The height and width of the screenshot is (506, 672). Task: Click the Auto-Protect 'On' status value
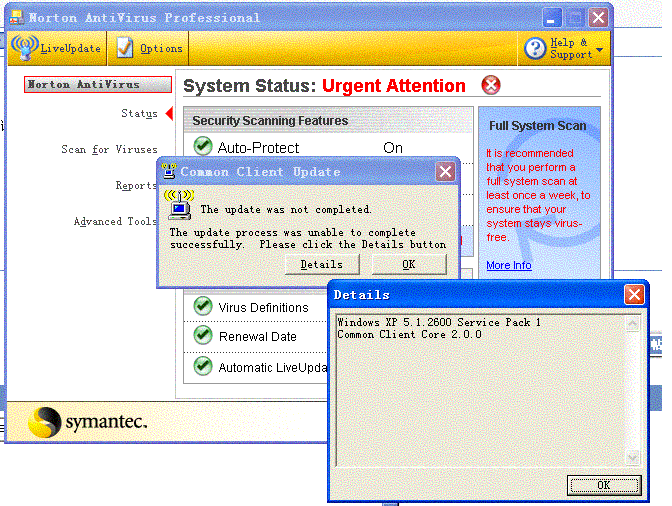393,148
